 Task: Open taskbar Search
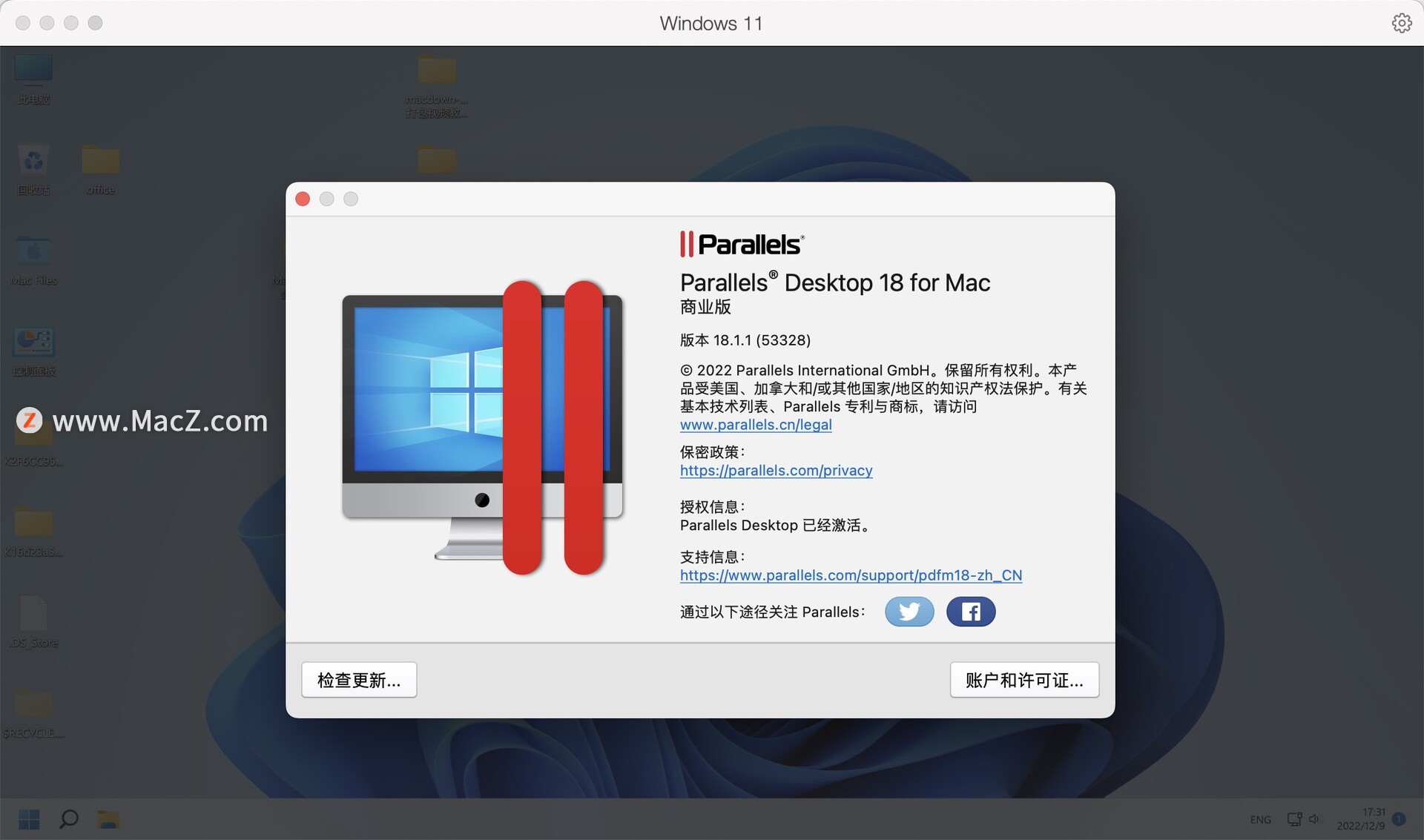click(x=68, y=819)
